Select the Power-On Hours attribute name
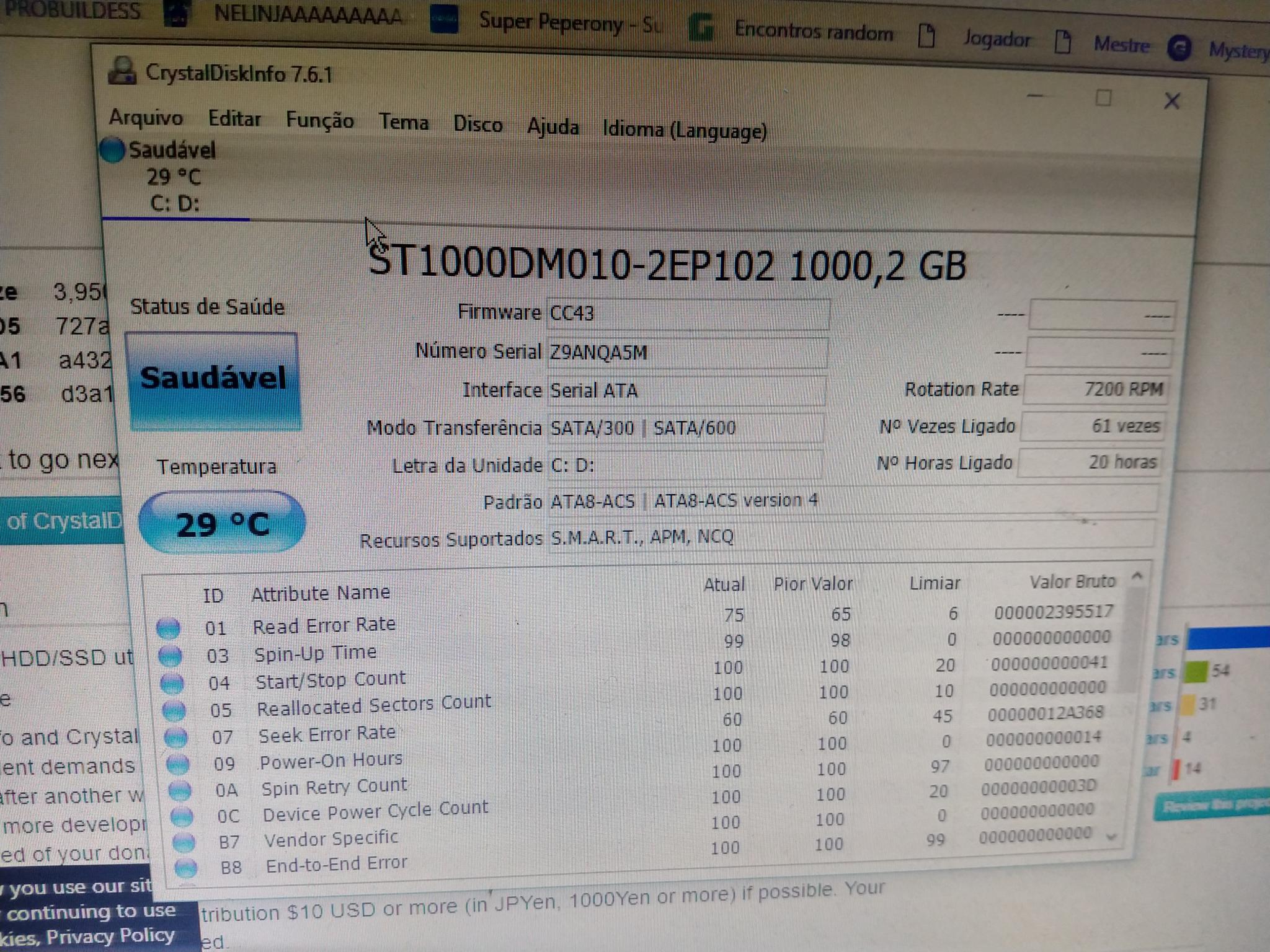1270x952 pixels. coord(331,760)
